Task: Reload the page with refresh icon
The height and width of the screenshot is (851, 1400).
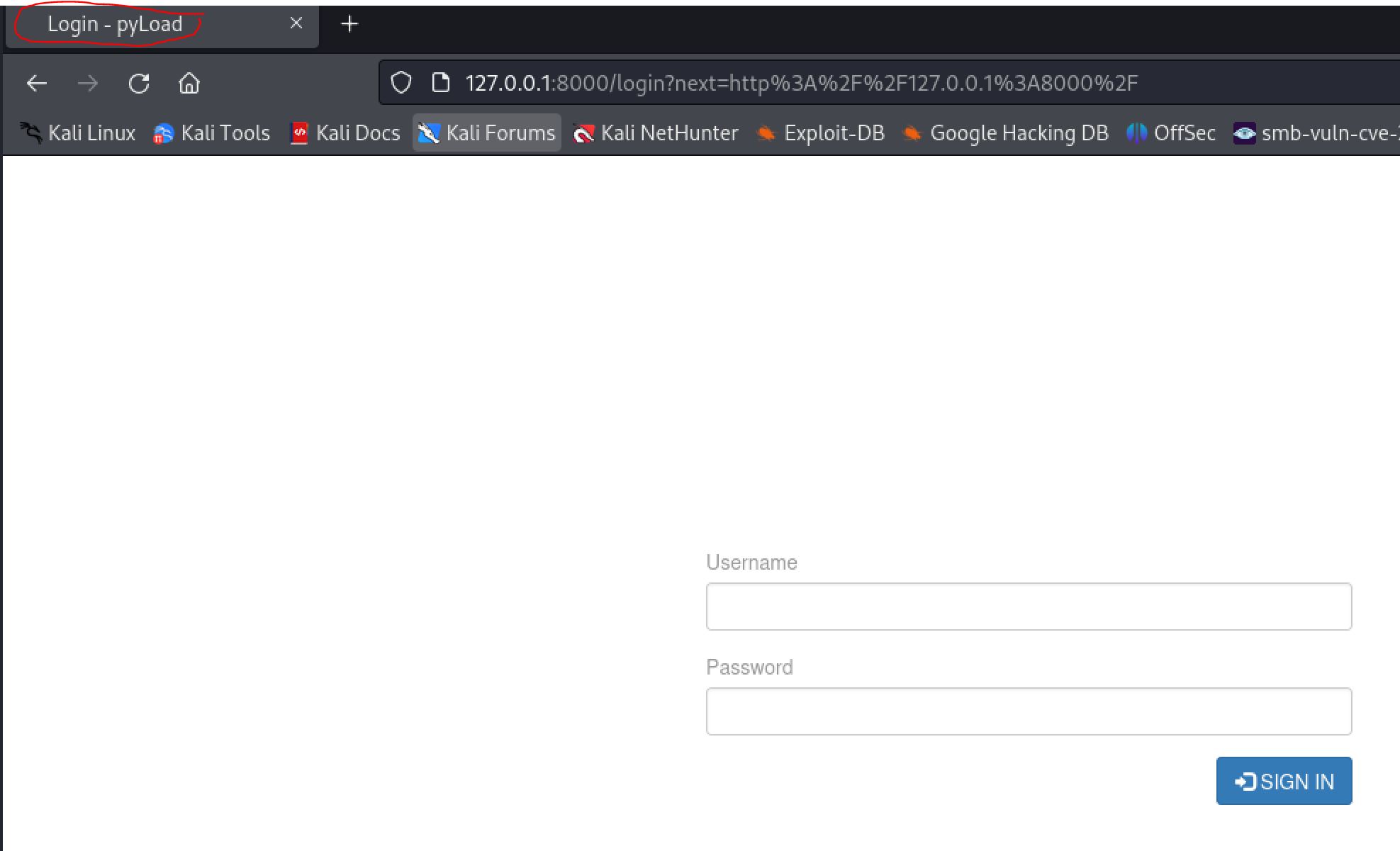Action: [x=139, y=84]
